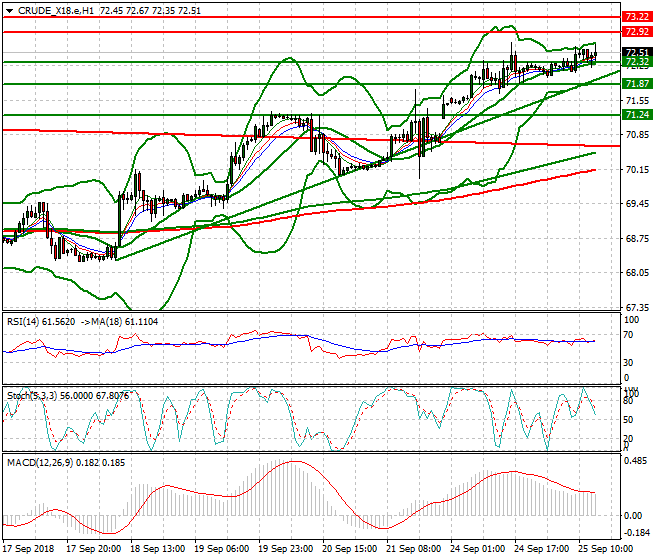The width and height of the screenshot is (660, 560).
Task: Open the chart menu triangle beside CRUDE_X18.e
Action: 9,11
